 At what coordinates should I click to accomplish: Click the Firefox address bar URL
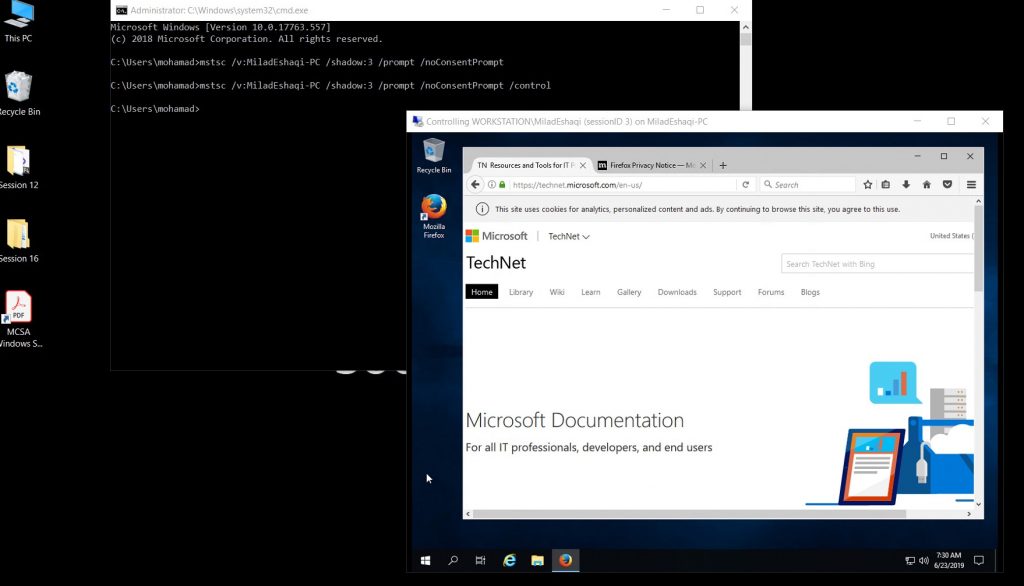[577, 185]
